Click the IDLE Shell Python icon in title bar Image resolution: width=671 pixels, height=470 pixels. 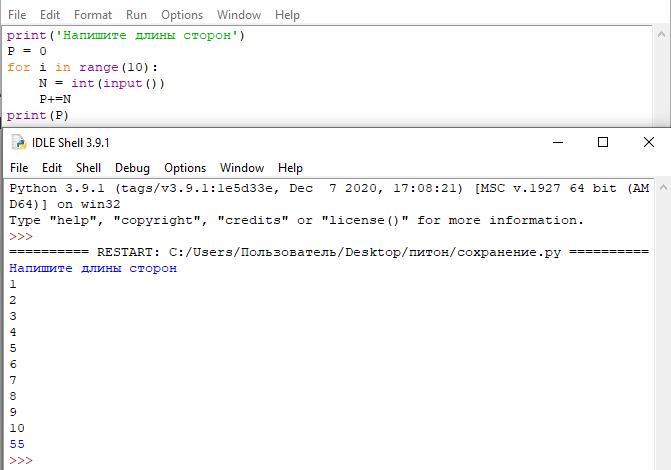(x=19, y=143)
